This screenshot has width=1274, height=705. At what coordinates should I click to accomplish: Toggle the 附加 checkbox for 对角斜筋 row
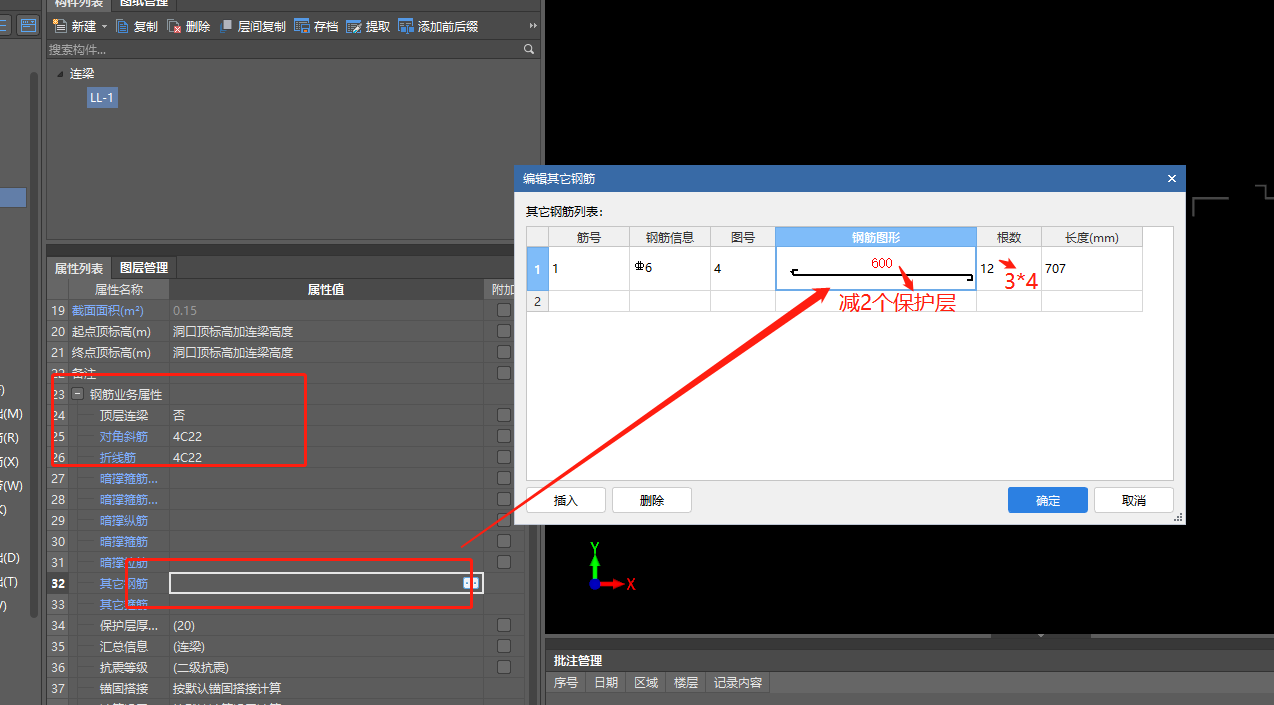[x=504, y=436]
